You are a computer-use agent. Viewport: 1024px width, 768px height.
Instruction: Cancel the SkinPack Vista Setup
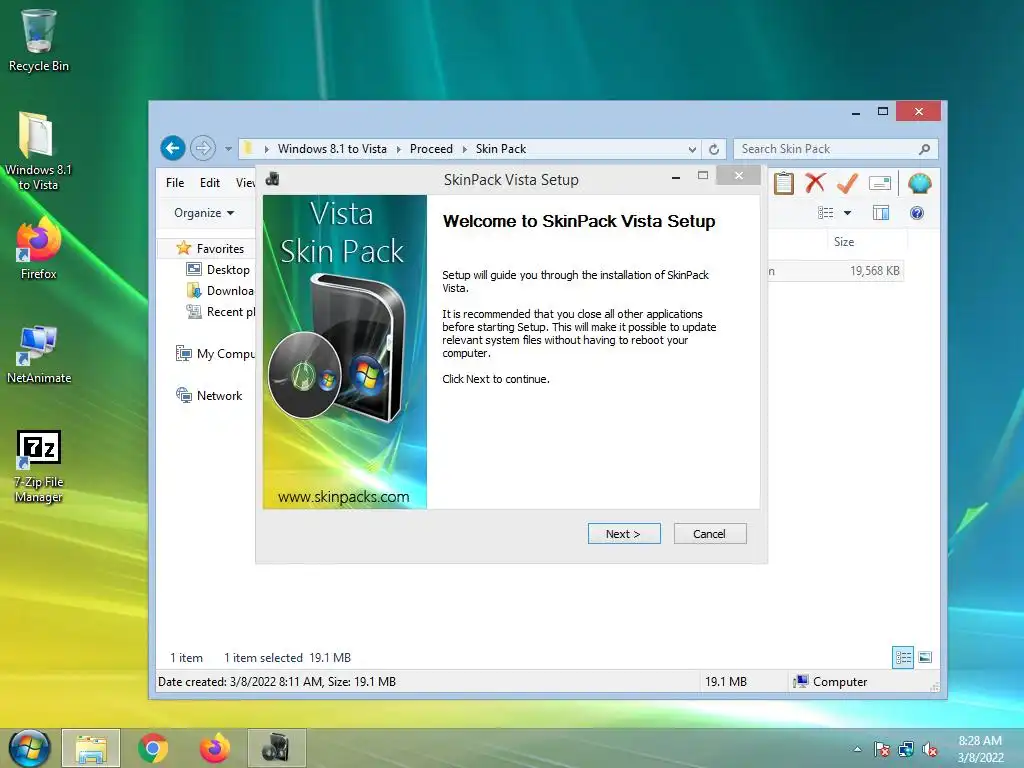[709, 534]
